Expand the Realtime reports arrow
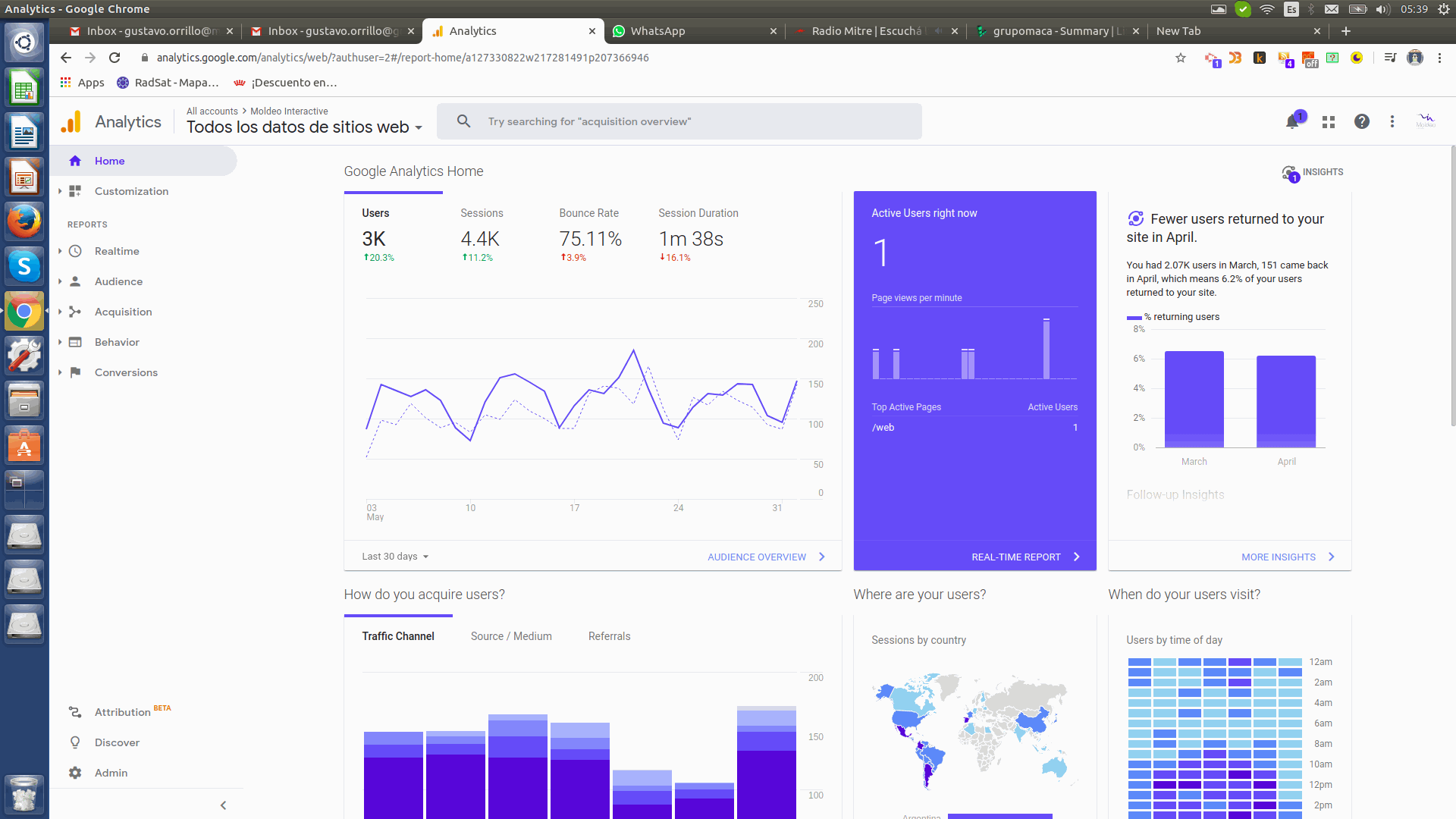The height and width of the screenshot is (819, 1456). click(60, 251)
